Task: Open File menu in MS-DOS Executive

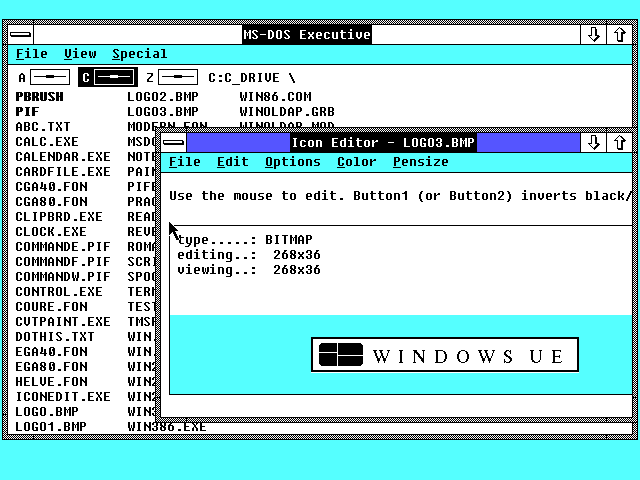Action: (31, 54)
